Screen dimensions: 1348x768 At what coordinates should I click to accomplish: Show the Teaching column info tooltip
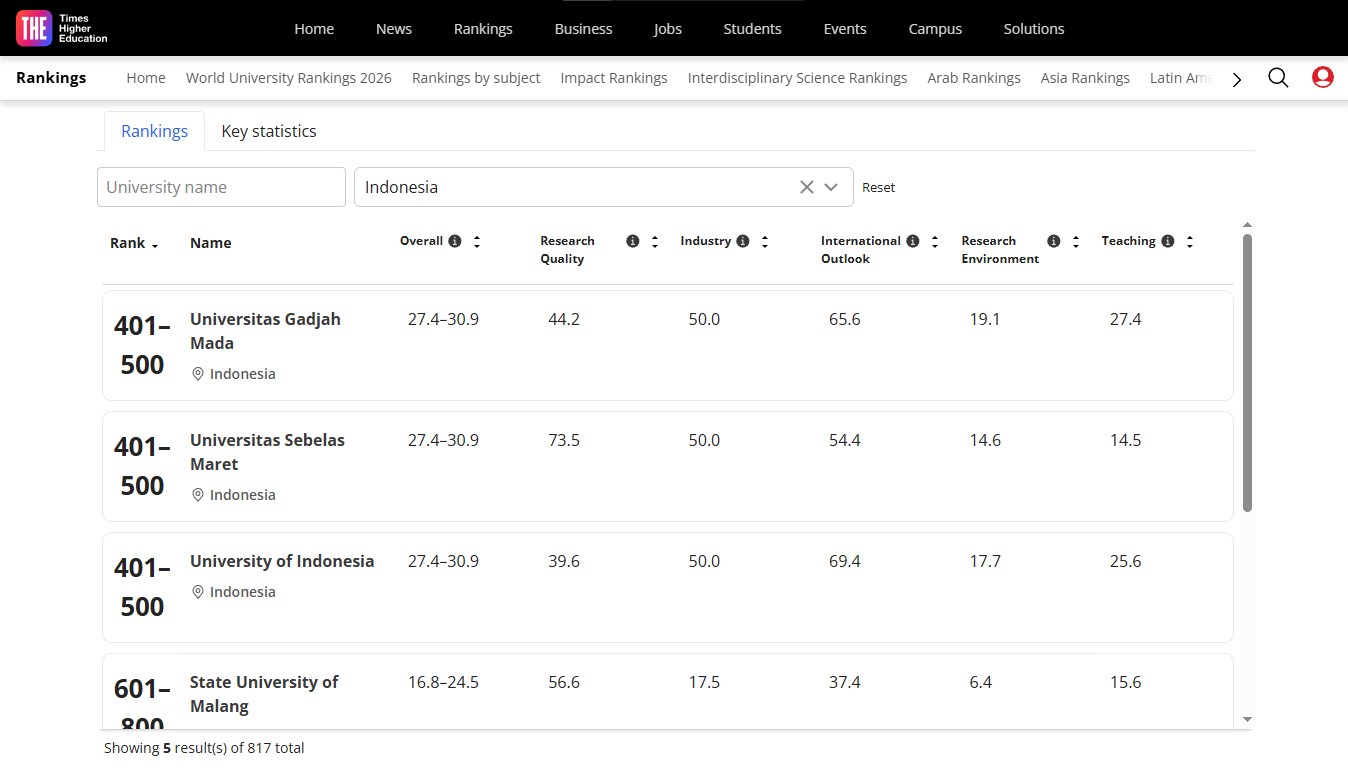1167,242
